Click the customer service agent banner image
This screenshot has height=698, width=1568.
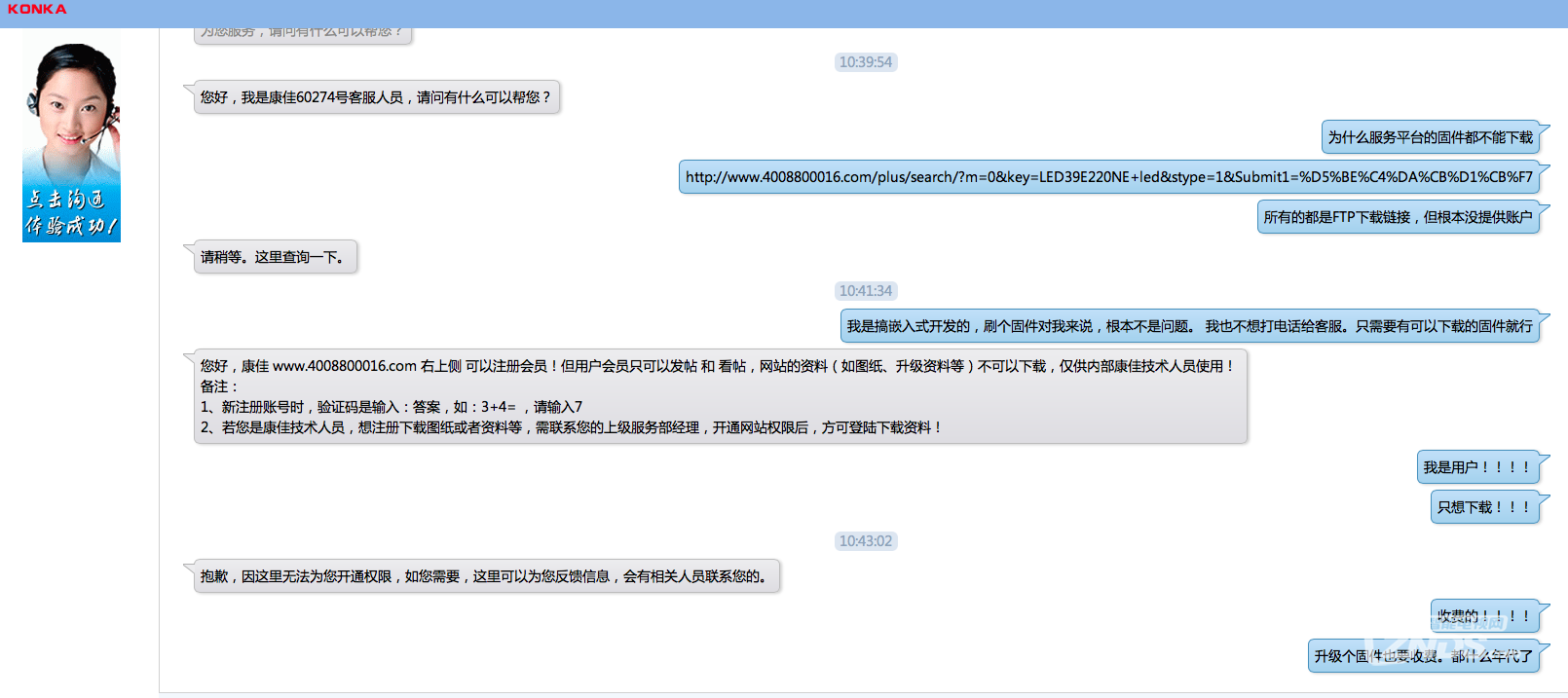(71, 138)
